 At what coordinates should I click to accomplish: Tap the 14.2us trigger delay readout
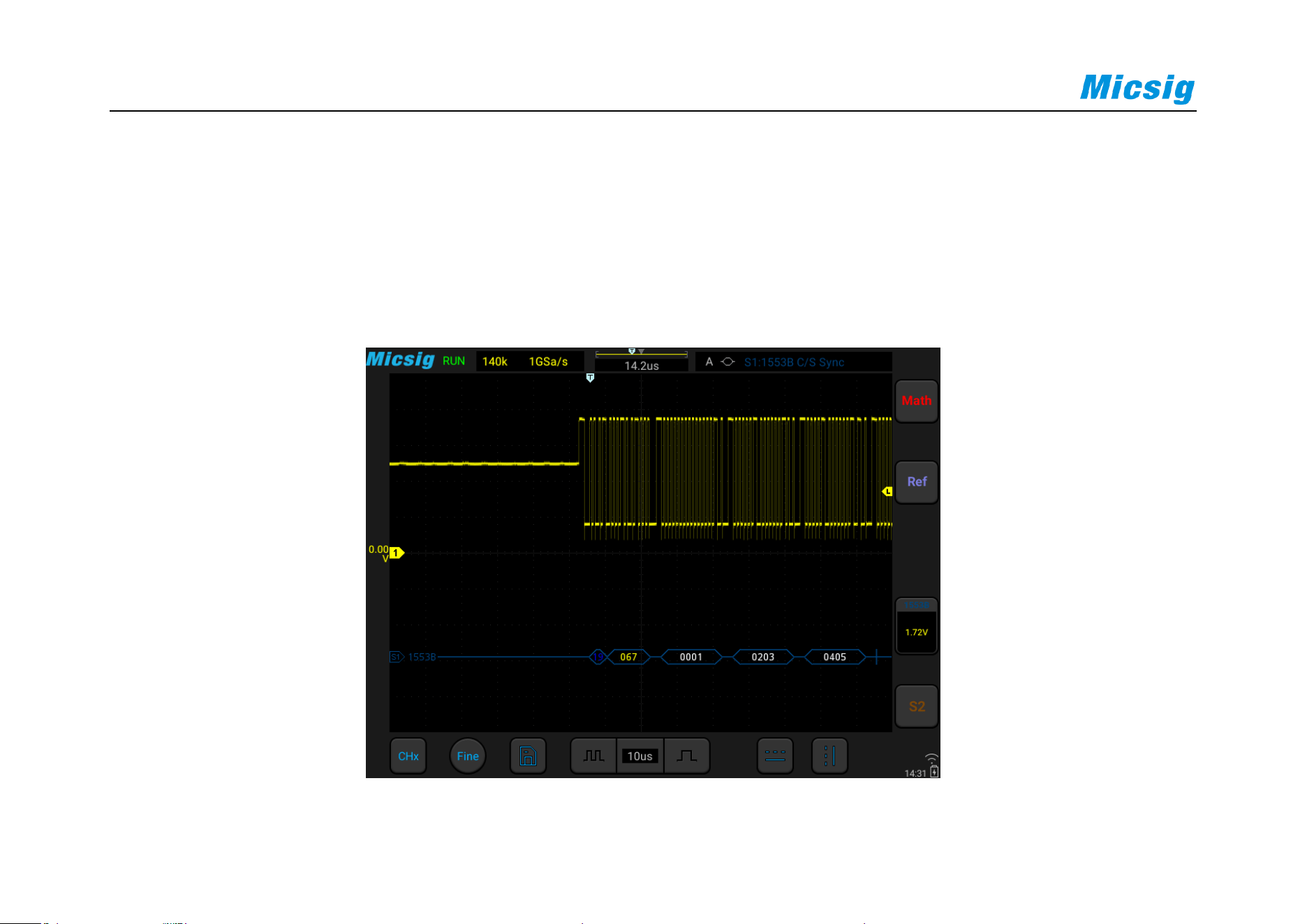(642, 366)
